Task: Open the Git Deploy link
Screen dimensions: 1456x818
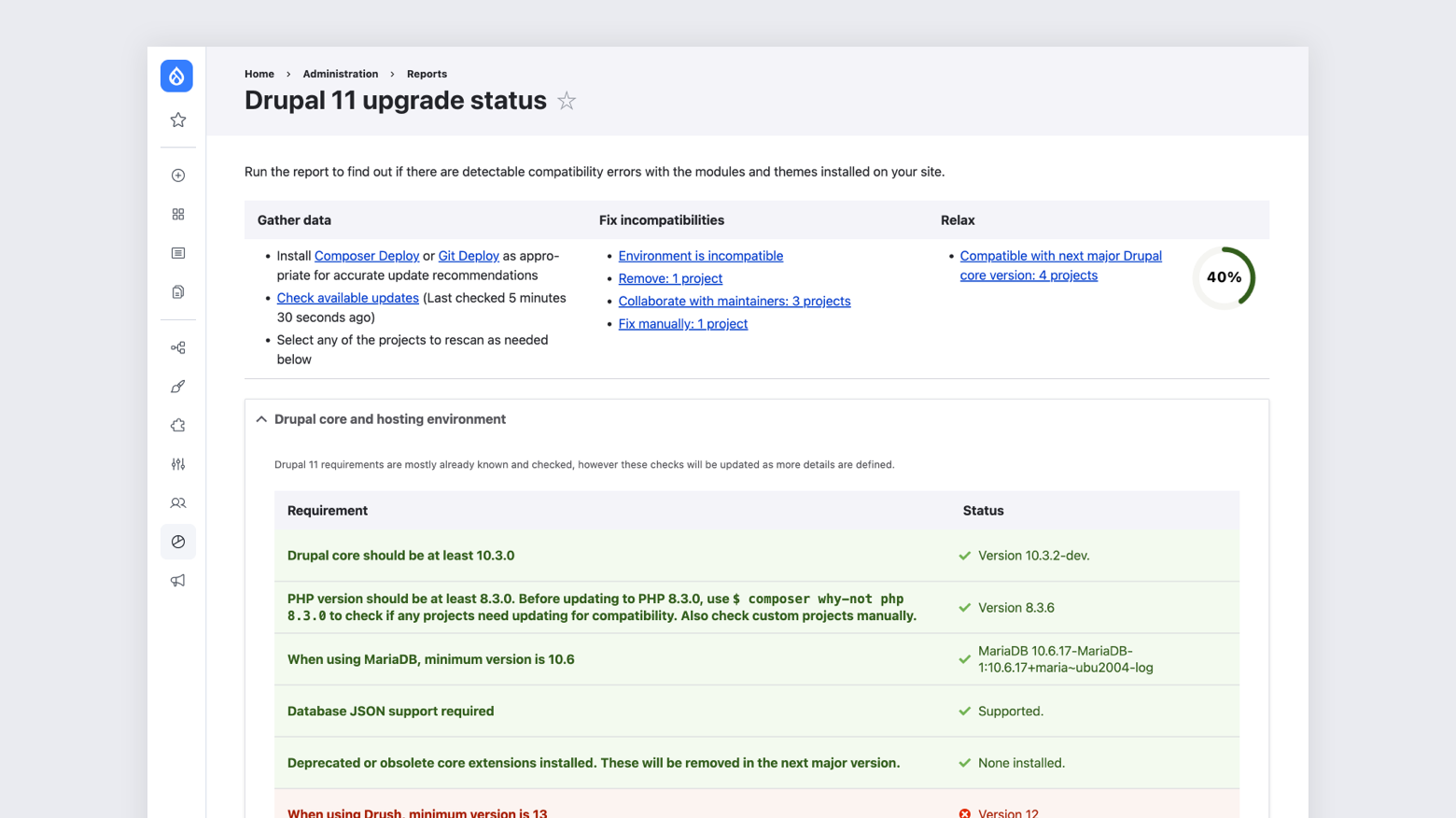Action: (469, 256)
